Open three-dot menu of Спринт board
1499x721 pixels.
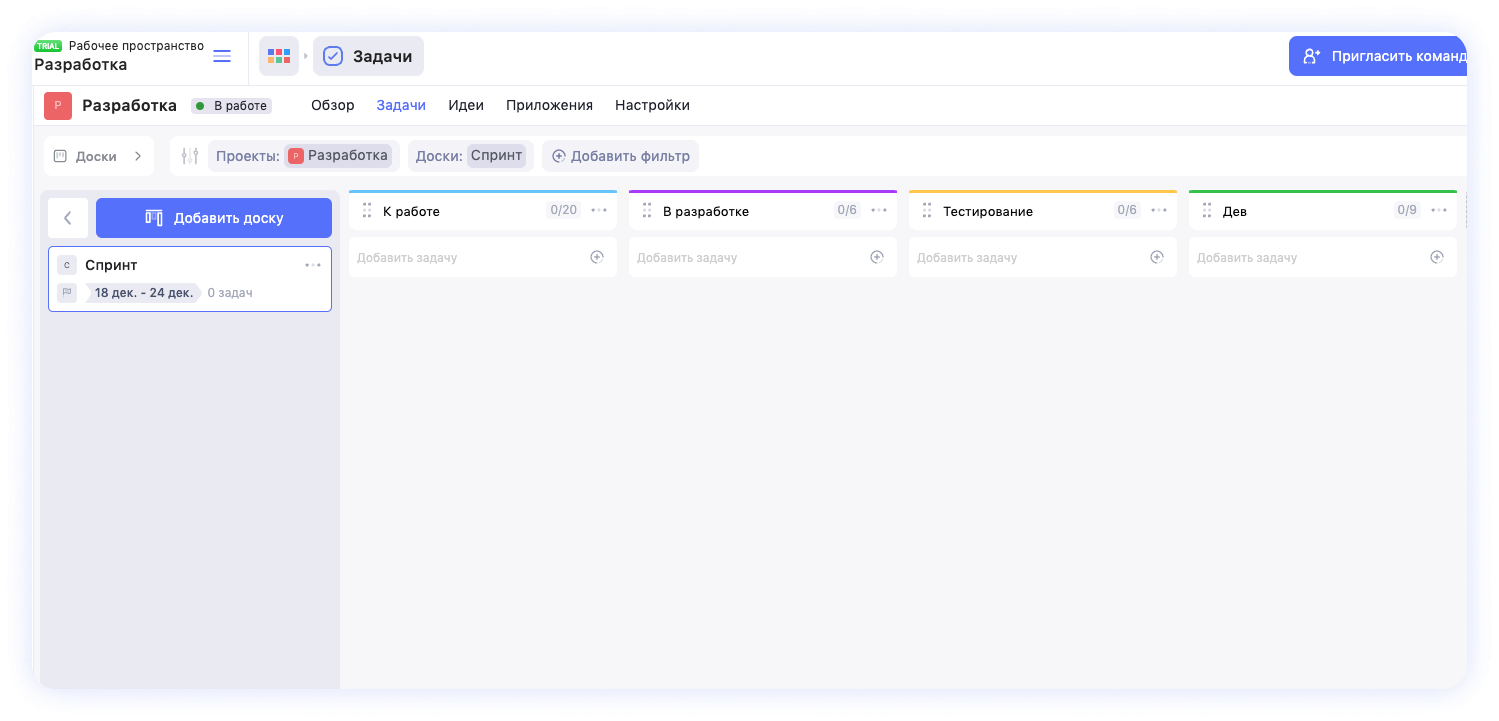pos(313,265)
